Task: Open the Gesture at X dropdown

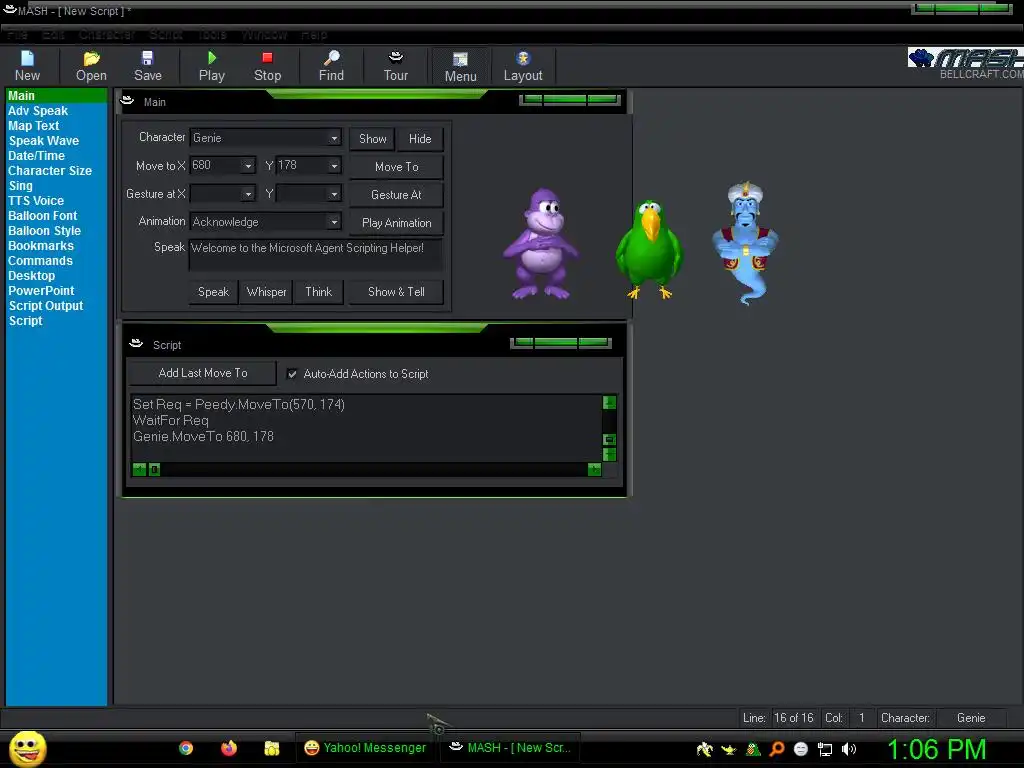Action: coord(248,194)
